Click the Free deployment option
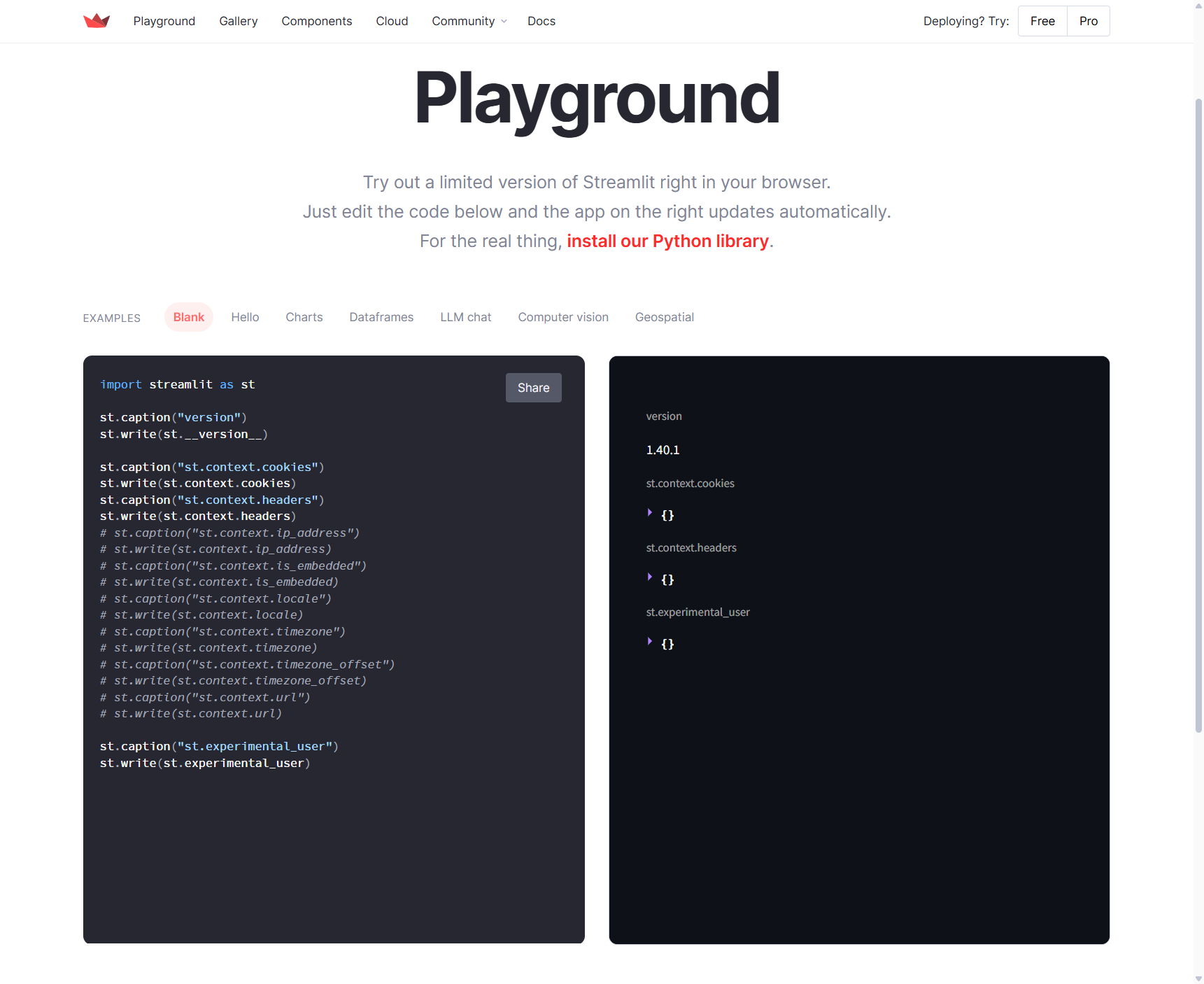Image resolution: width=1204 pixels, height=984 pixels. click(1042, 21)
